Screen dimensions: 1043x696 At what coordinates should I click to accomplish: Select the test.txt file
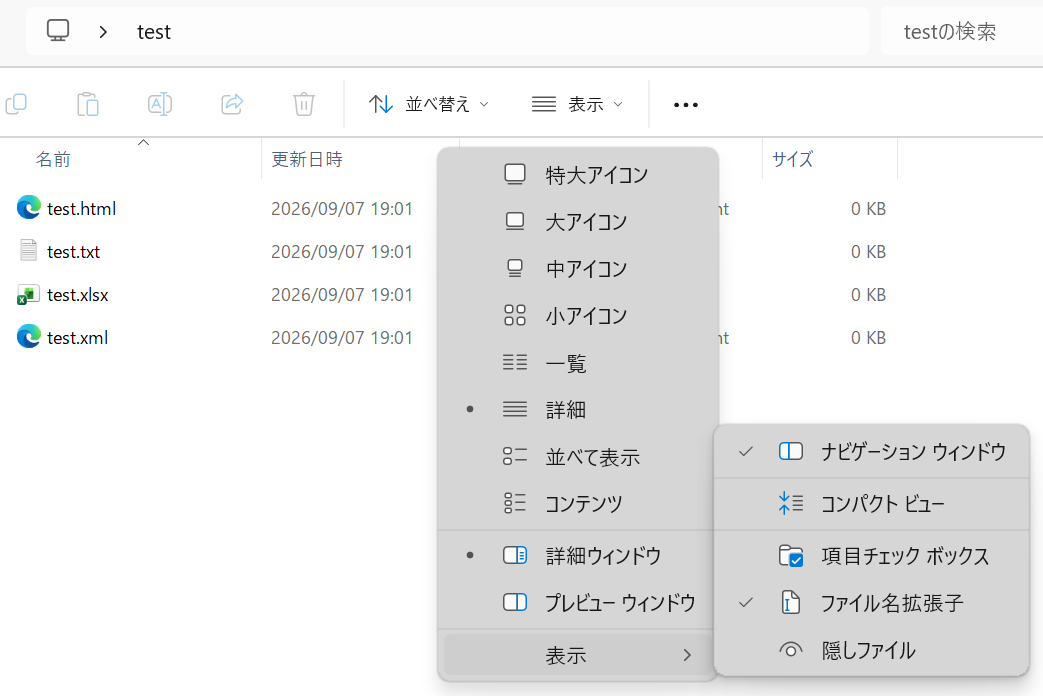(x=73, y=252)
